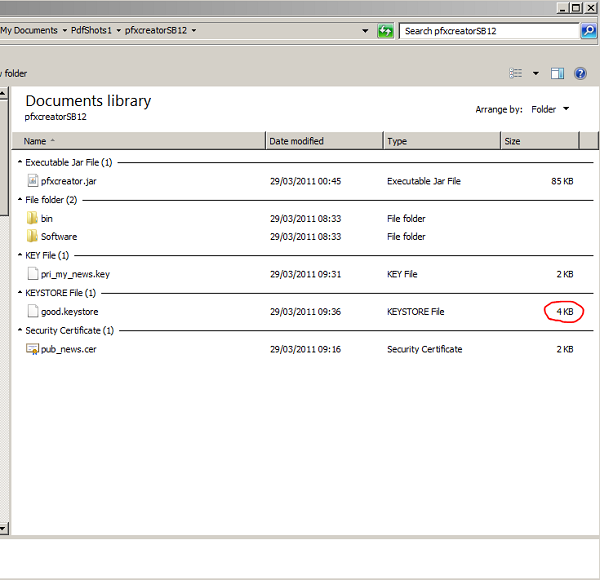Maximize the Explorer window
The image size is (600, 580).
tap(576, 8)
